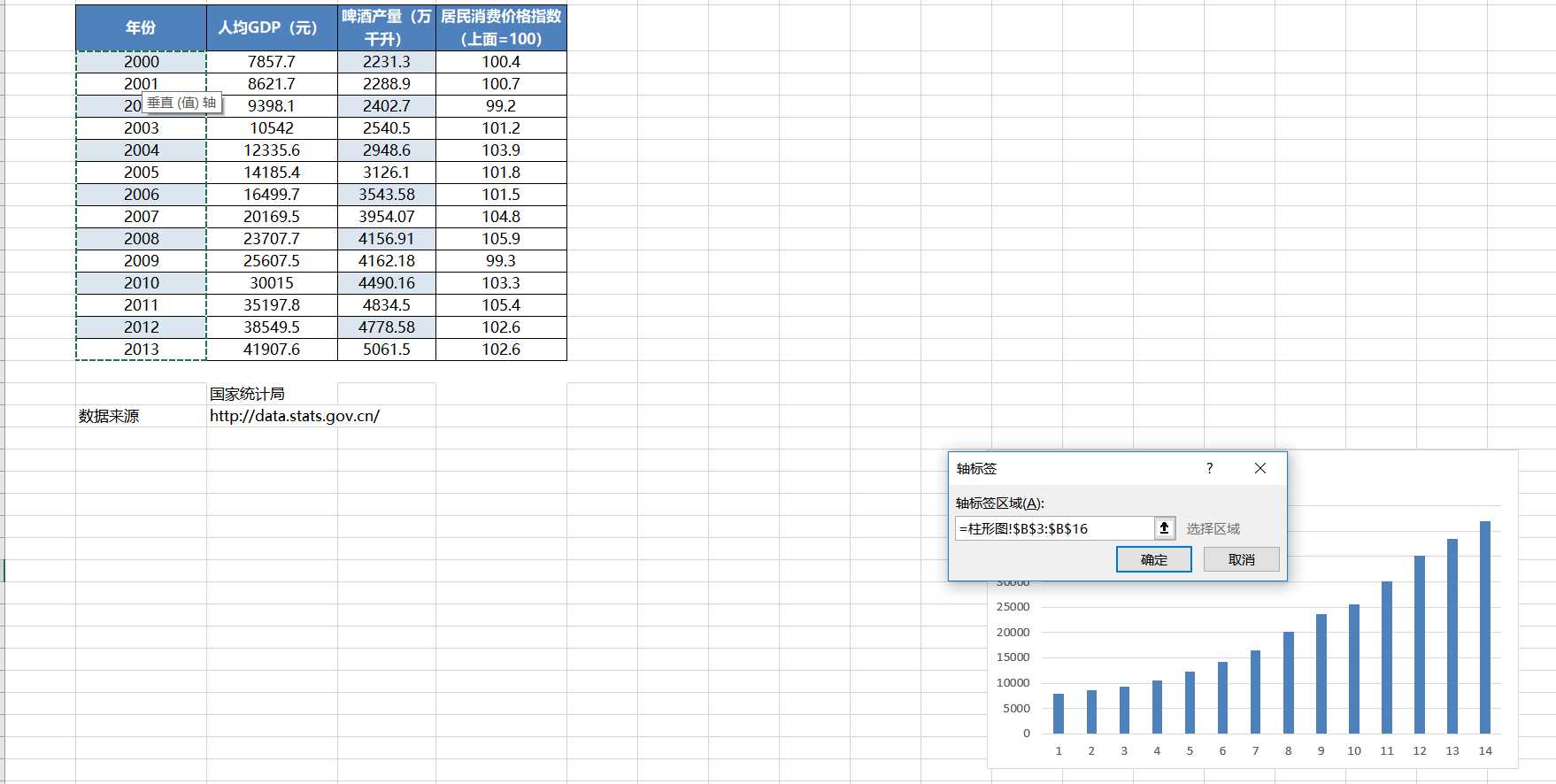Click the 国家统计局 cell
Image resolution: width=1556 pixels, height=784 pixels.
[x=272, y=394]
